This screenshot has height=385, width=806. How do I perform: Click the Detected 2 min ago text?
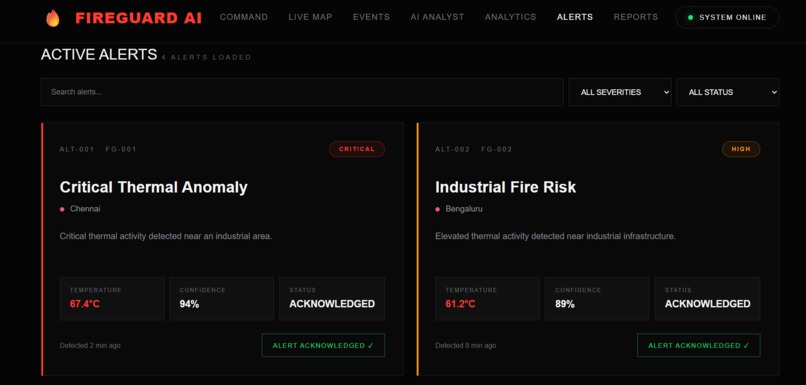point(90,345)
